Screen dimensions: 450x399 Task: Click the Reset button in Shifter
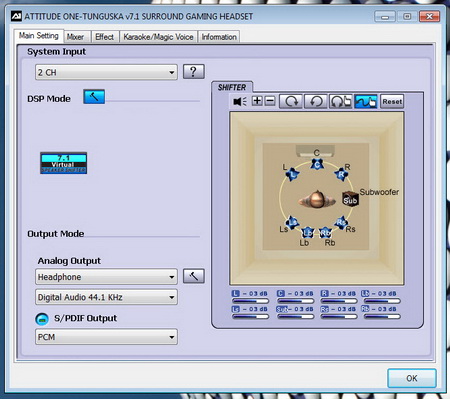pyautogui.click(x=392, y=101)
